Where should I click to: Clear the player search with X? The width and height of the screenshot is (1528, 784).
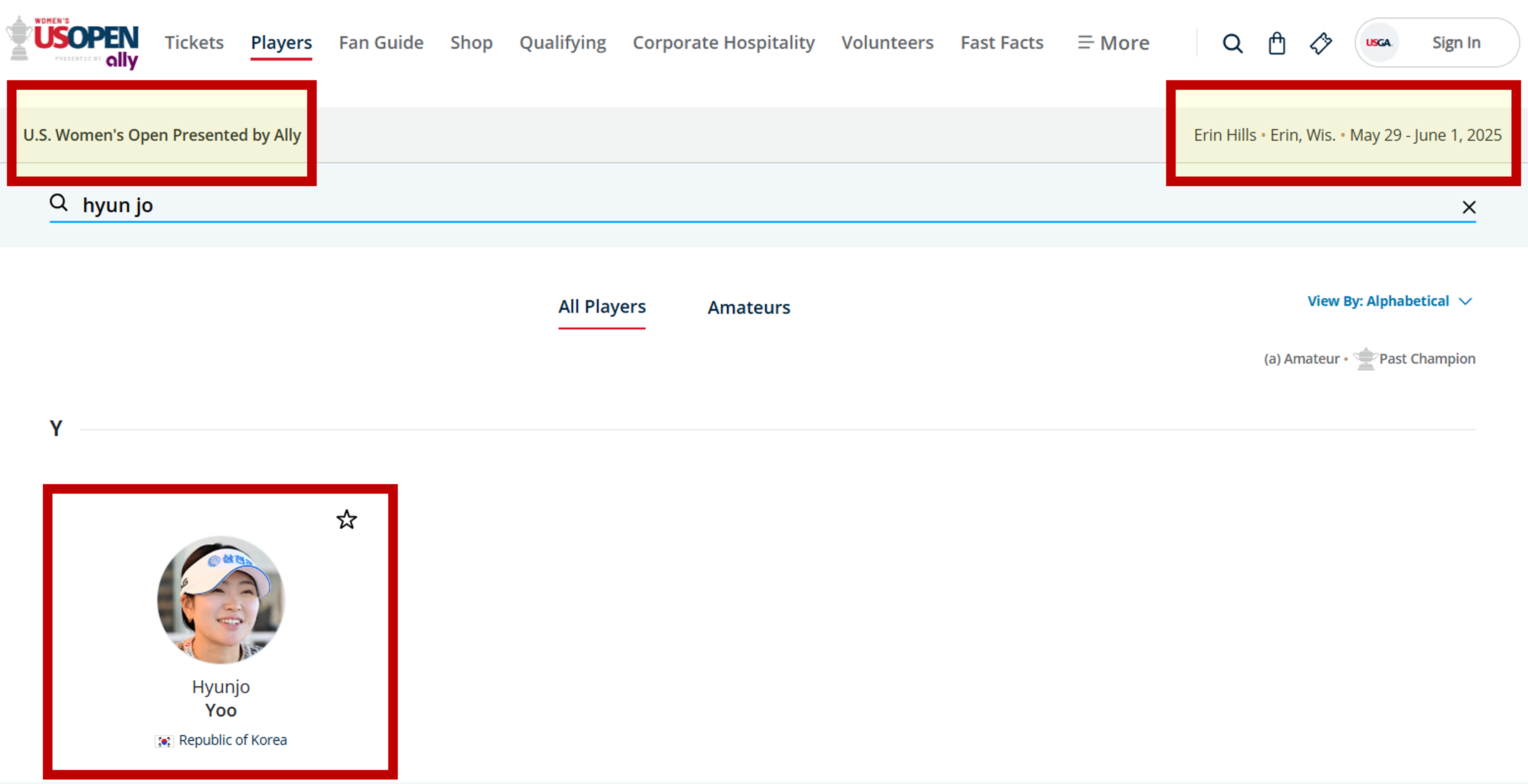pyautogui.click(x=1469, y=207)
